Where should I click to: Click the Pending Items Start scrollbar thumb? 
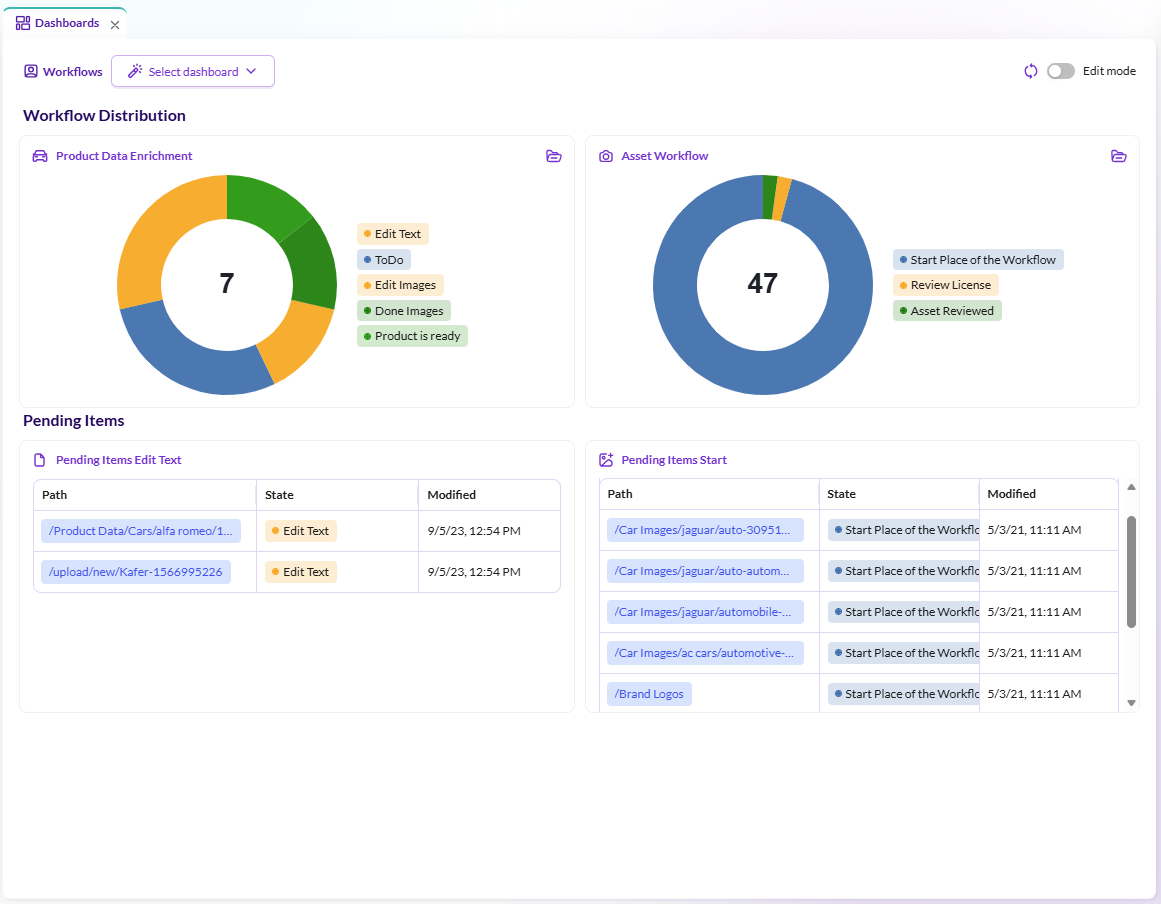click(x=1131, y=572)
